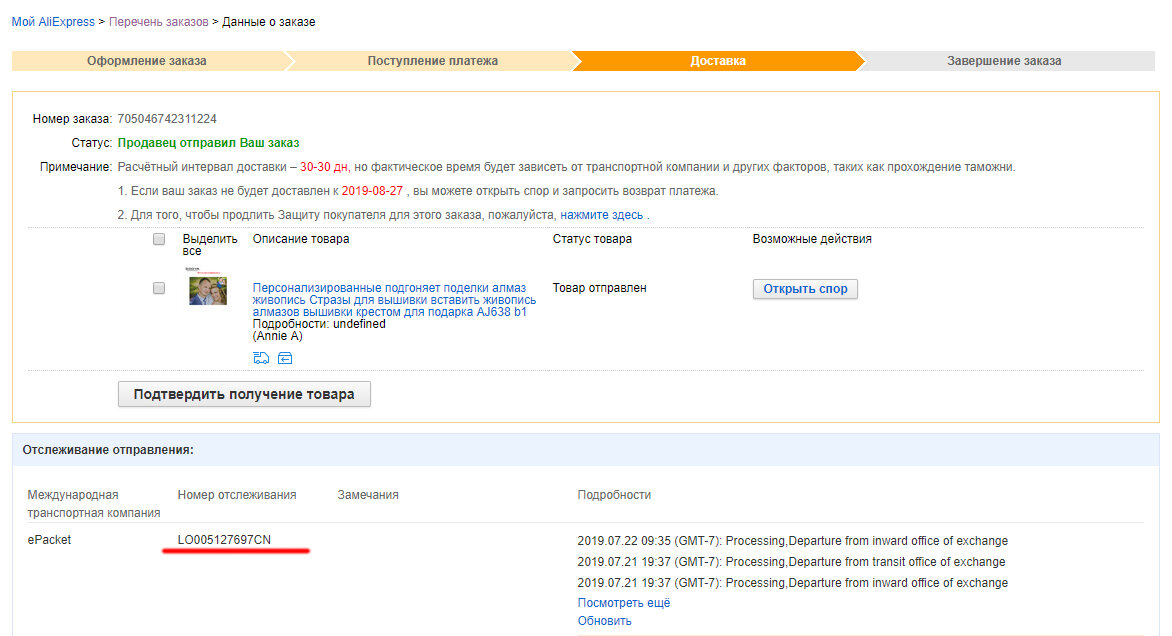Click order number 705046742311224
1172x636 pixels.
pos(167,119)
